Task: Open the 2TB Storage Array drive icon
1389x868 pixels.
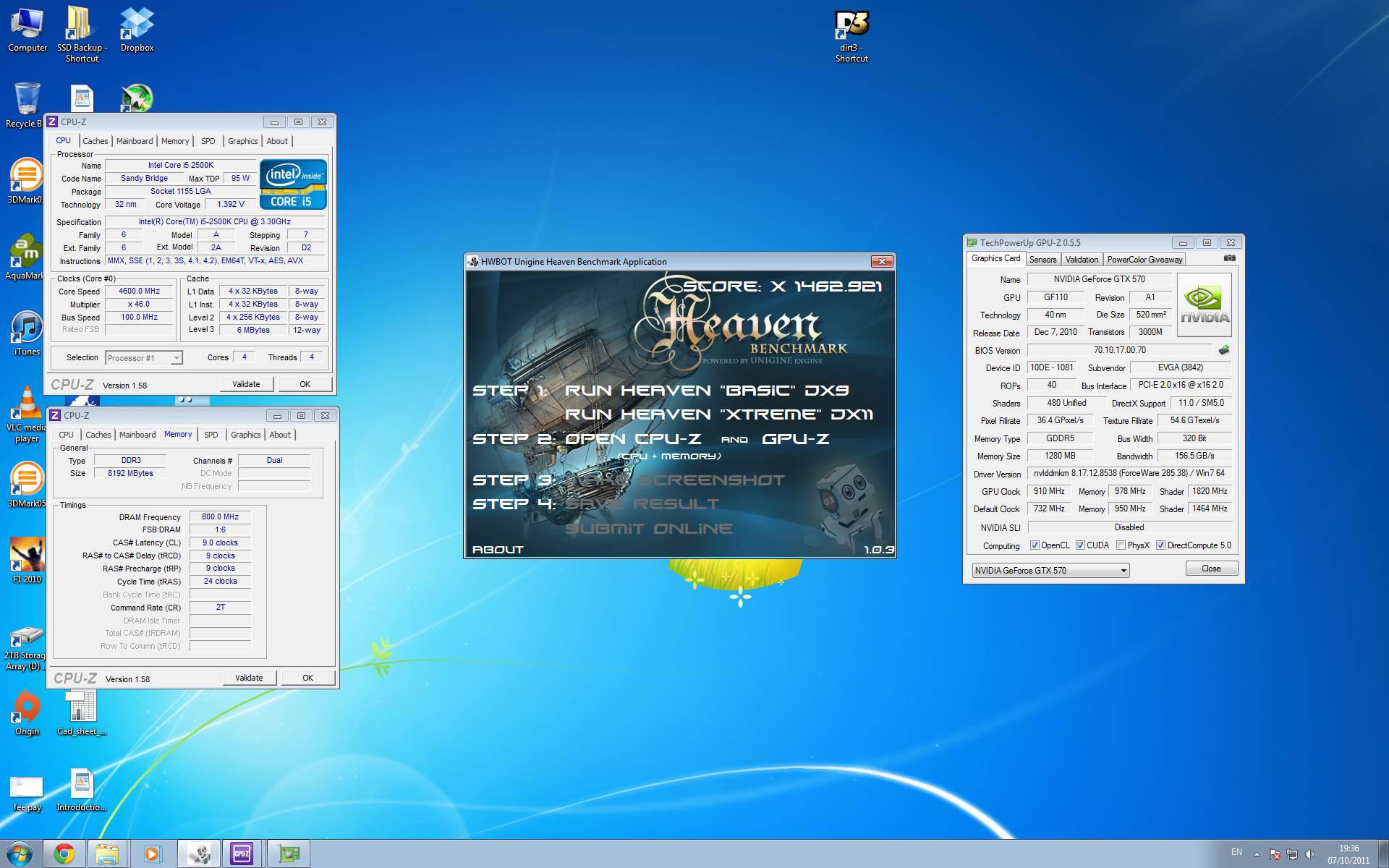Action: point(25,647)
